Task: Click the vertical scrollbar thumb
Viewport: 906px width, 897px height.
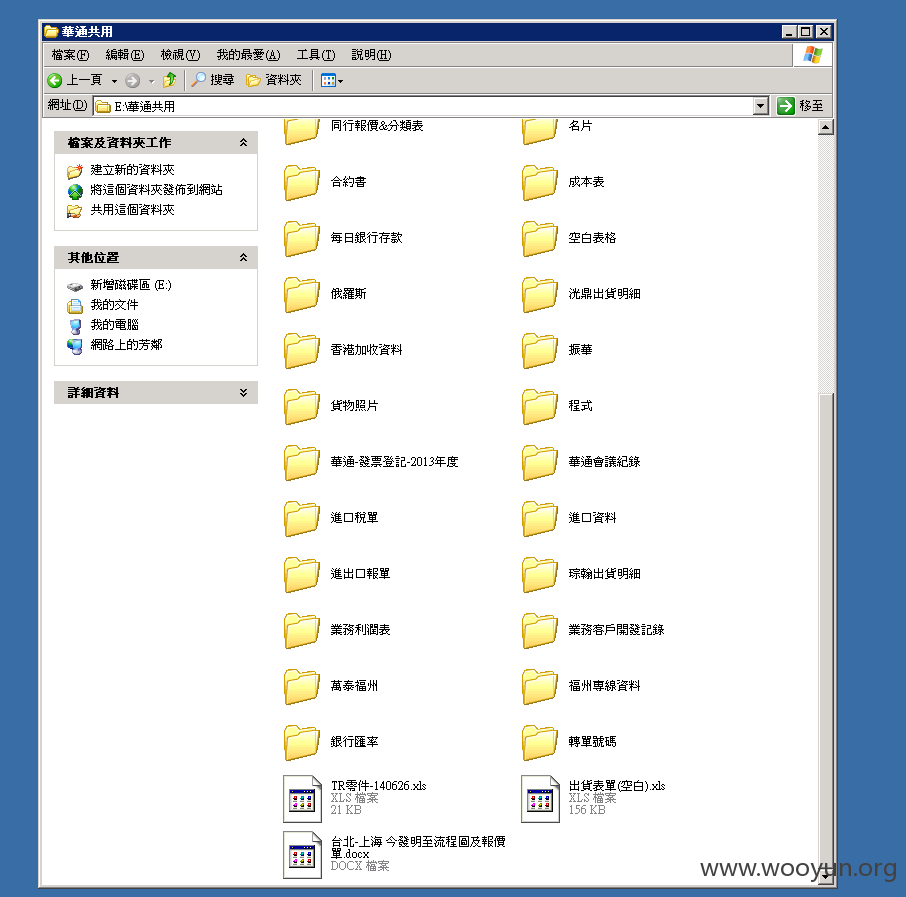Action: (x=826, y=631)
